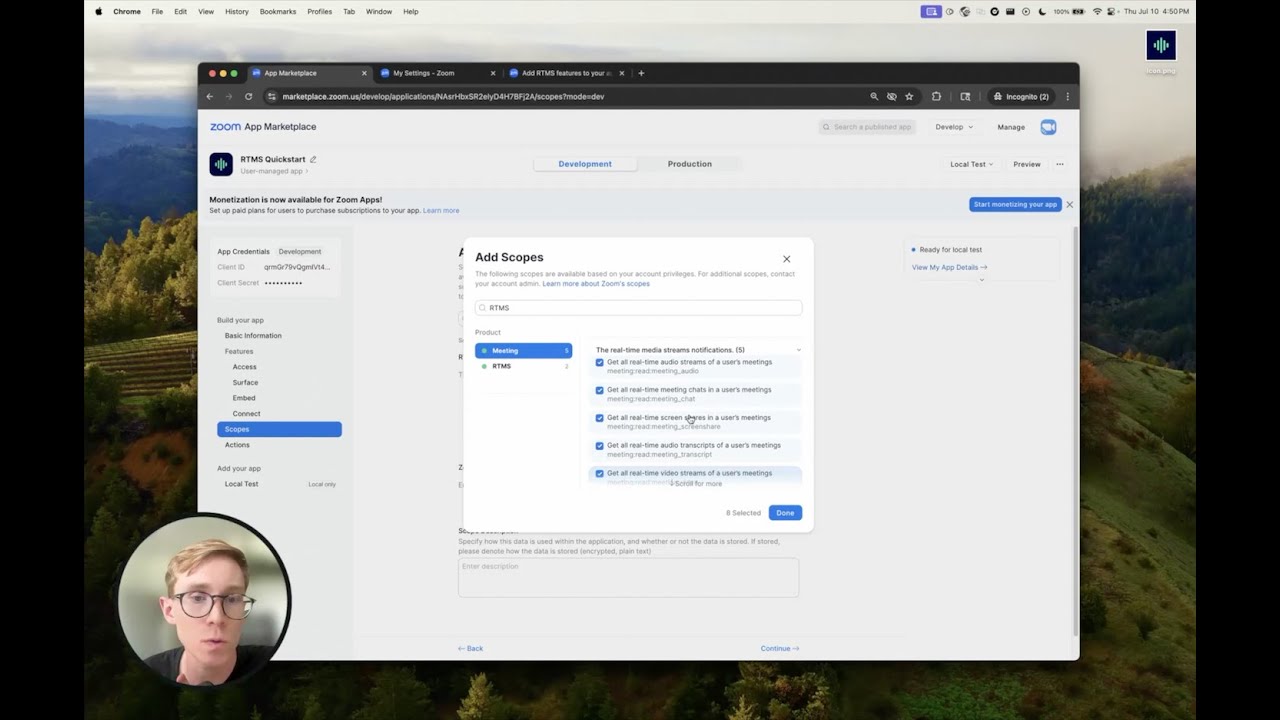Click the scope search field containing RTMS
Screen dimensions: 1280x720
tap(638, 308)
